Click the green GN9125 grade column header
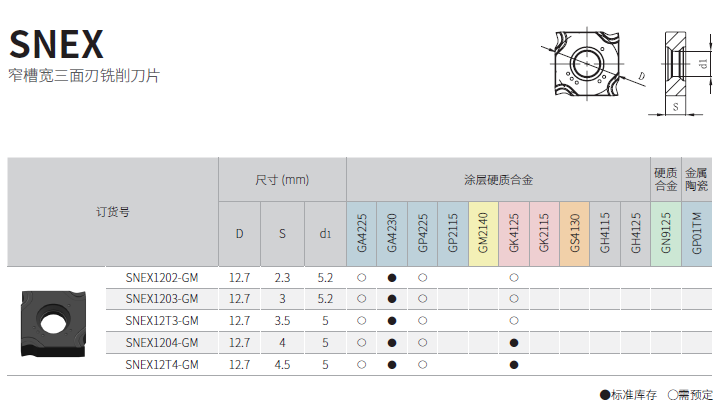 tap(666, 234)
